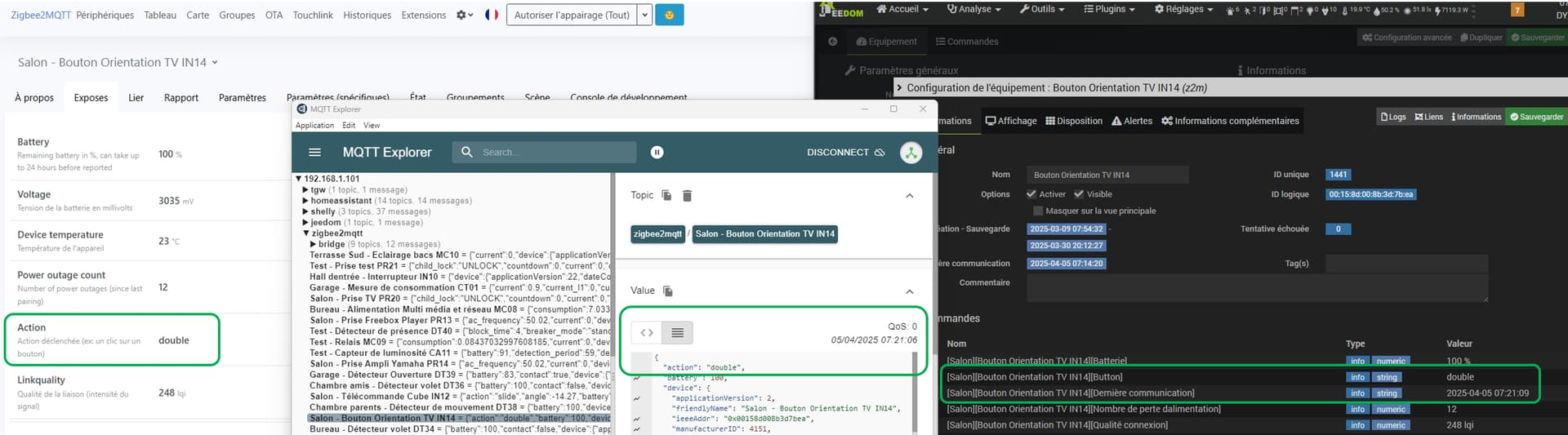Viewport: 1568px width, 435px height.
Task: Open the Jeedom Plugins dropdown menu
Action: pos(1109,9)
